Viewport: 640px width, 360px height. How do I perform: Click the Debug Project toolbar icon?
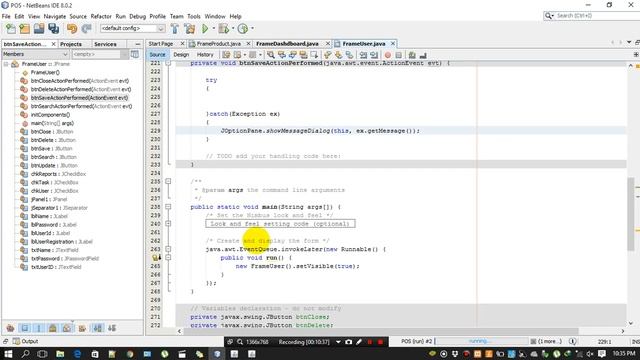223,29
